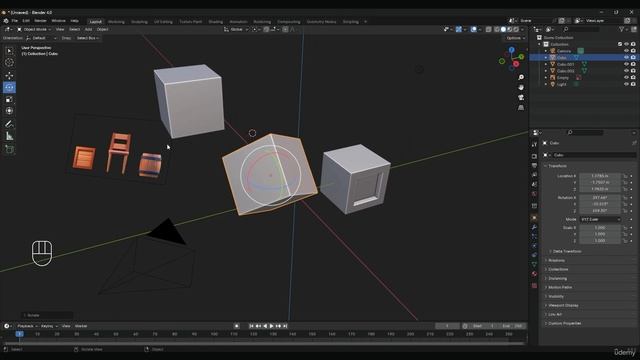Play the animation forward
This screenshot has width=640, height=360.
pyautogui.click(x=271, y=326)
